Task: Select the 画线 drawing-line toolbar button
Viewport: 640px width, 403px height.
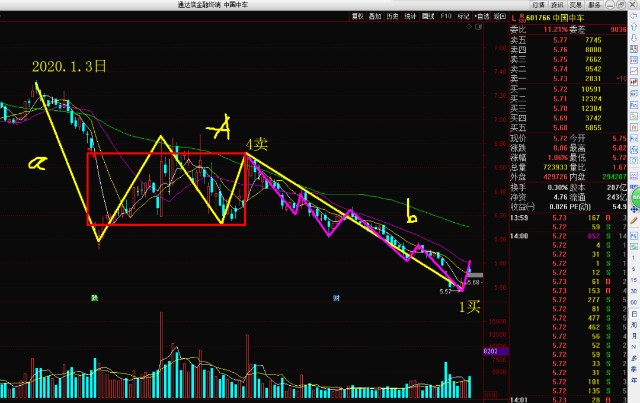Action: coord(428,16)
